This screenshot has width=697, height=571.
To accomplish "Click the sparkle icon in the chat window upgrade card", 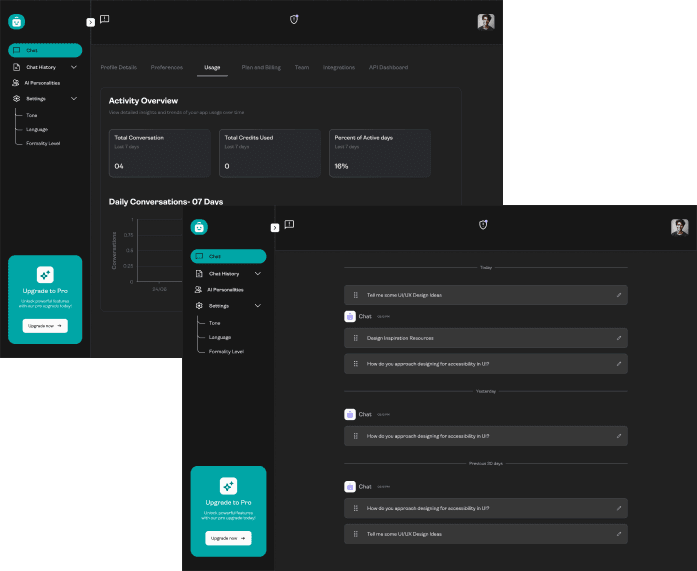I will coord(228,486).
